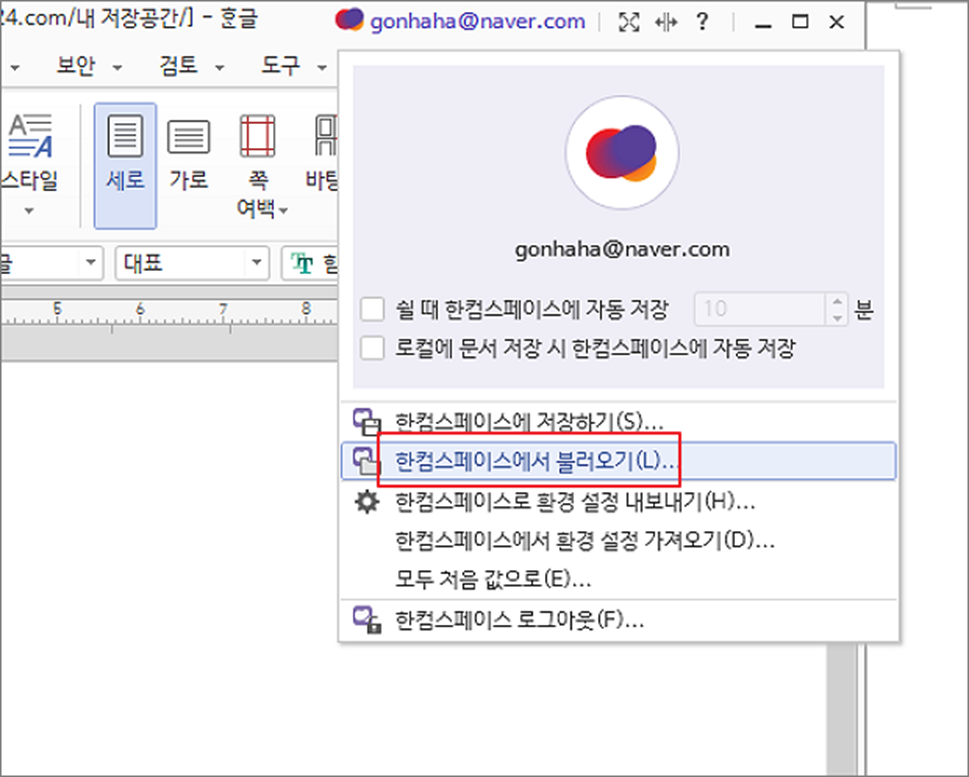The width and height of the screenshot is (969, 777).
Task: Open the 보안 menu
Action: coord(76,66)
